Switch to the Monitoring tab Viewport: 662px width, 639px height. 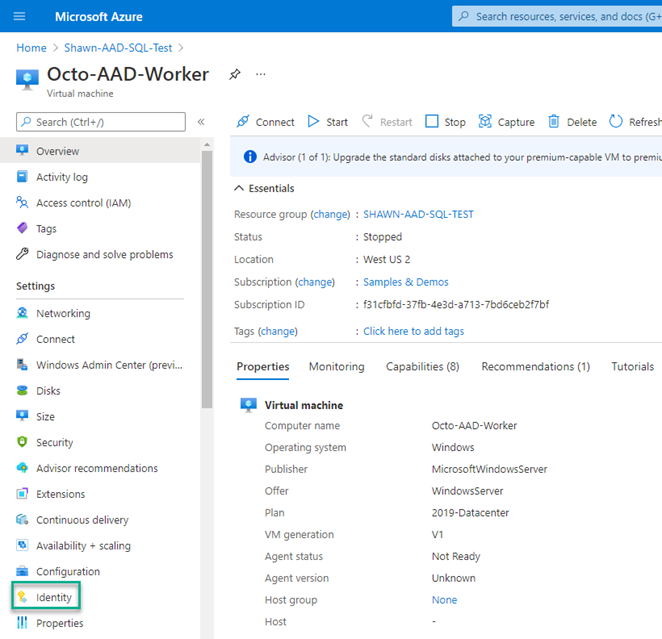336,367
